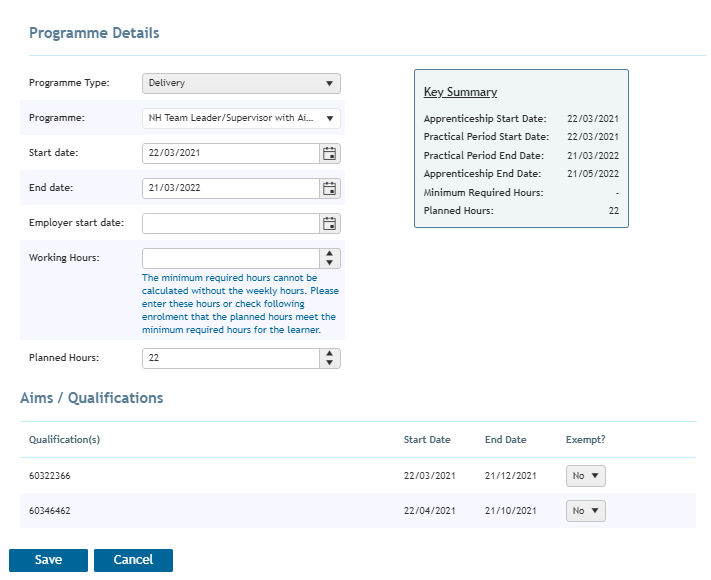This screenshot has height=580, width=711.
Task: Click Apprenticeship Start Date value in Key Summary
Action: (x=593, y=119)
